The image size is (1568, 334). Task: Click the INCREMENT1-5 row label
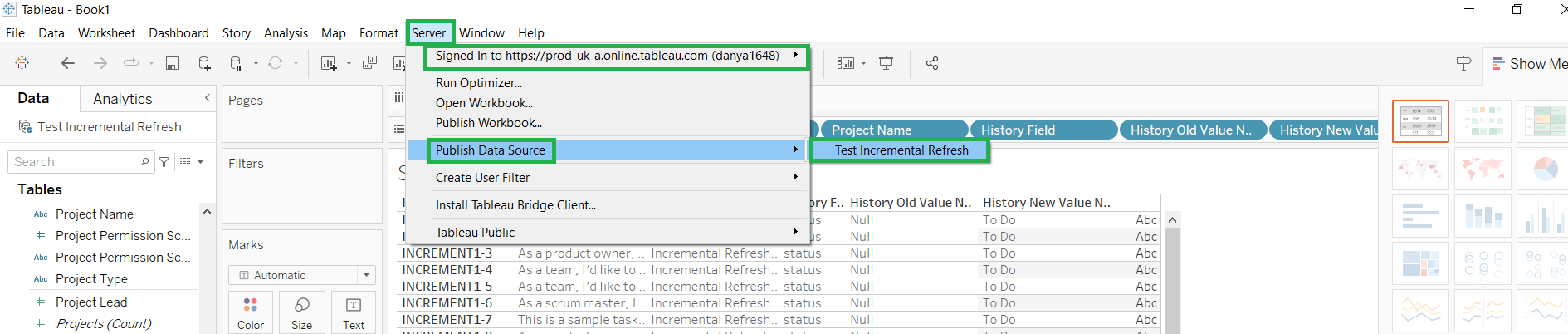[x=447, y=287]
